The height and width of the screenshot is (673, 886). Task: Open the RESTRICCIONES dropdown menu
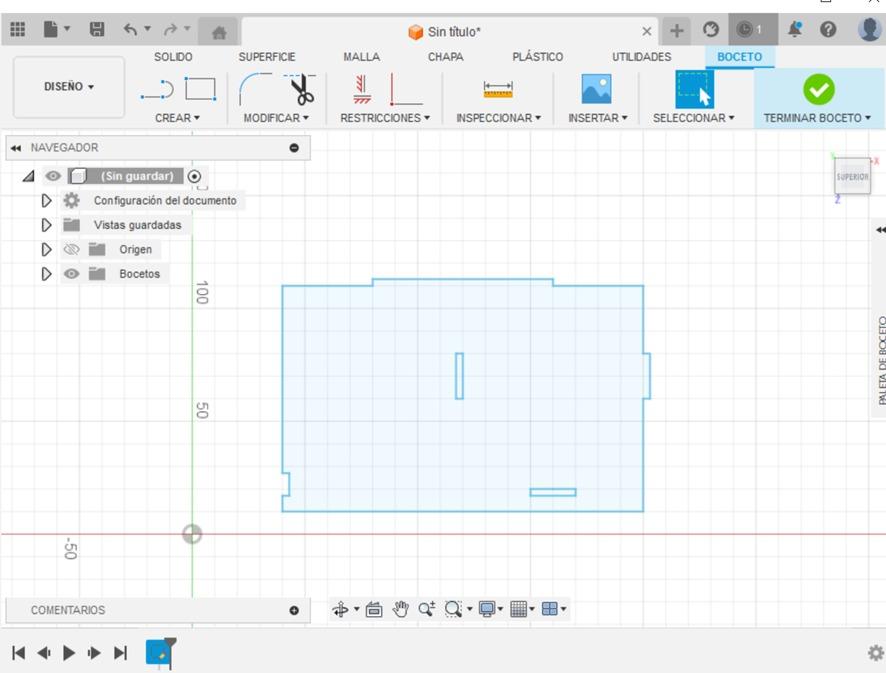click(385, 118)
